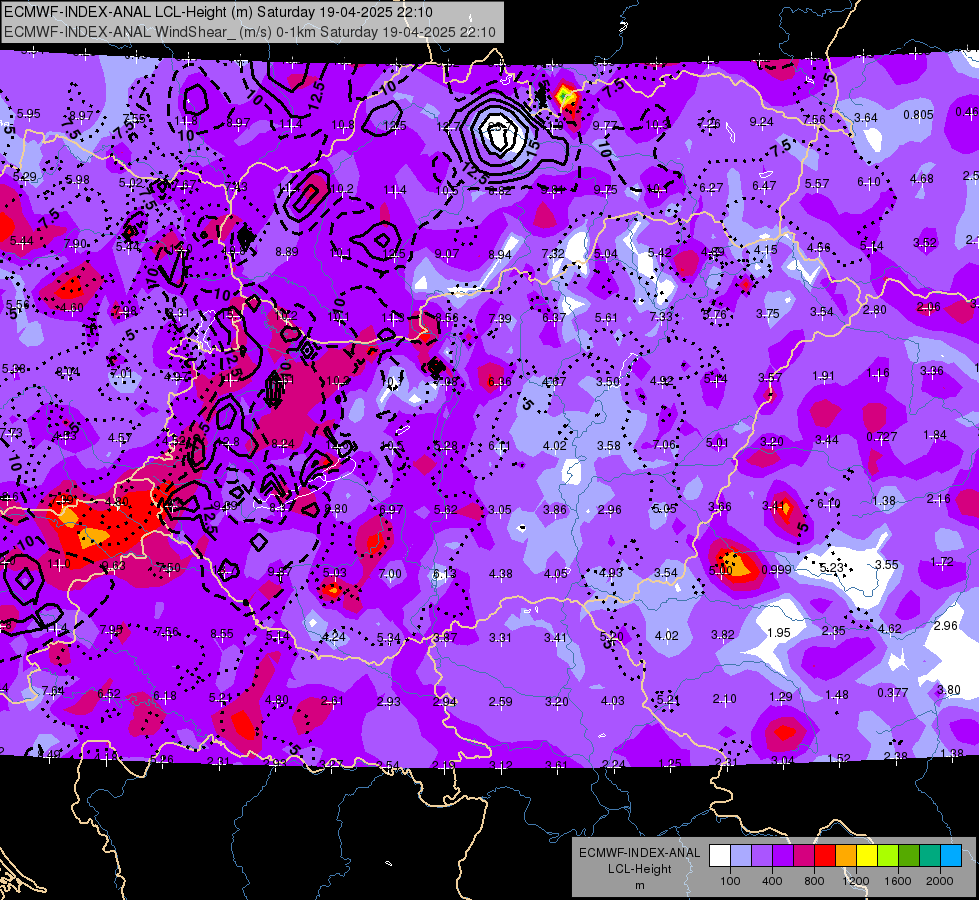
Task: Click the 400 legend scale label
Action: point(772,881)
